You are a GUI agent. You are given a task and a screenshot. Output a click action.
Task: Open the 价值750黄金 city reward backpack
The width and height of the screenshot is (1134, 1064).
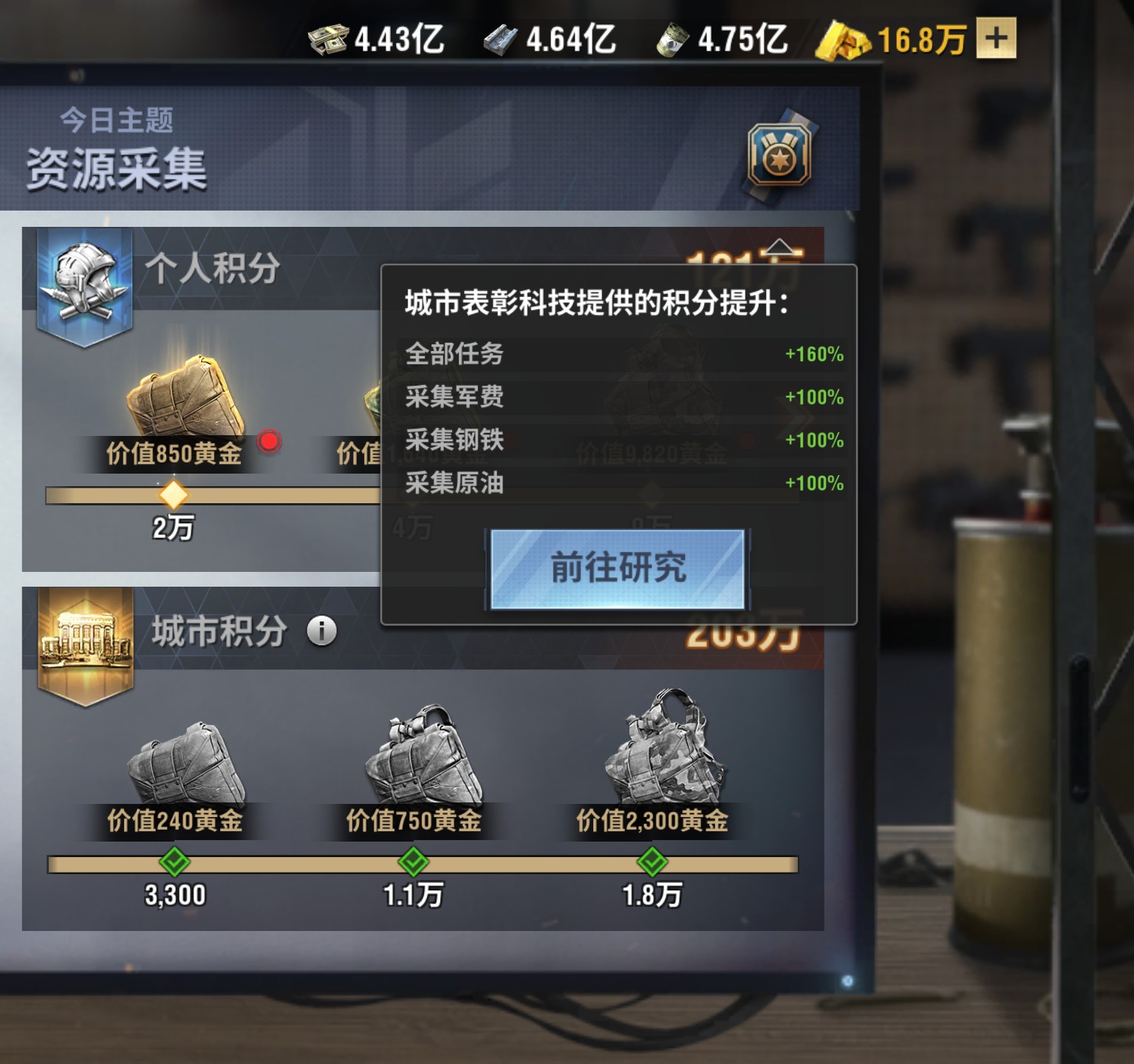(423, 754)
